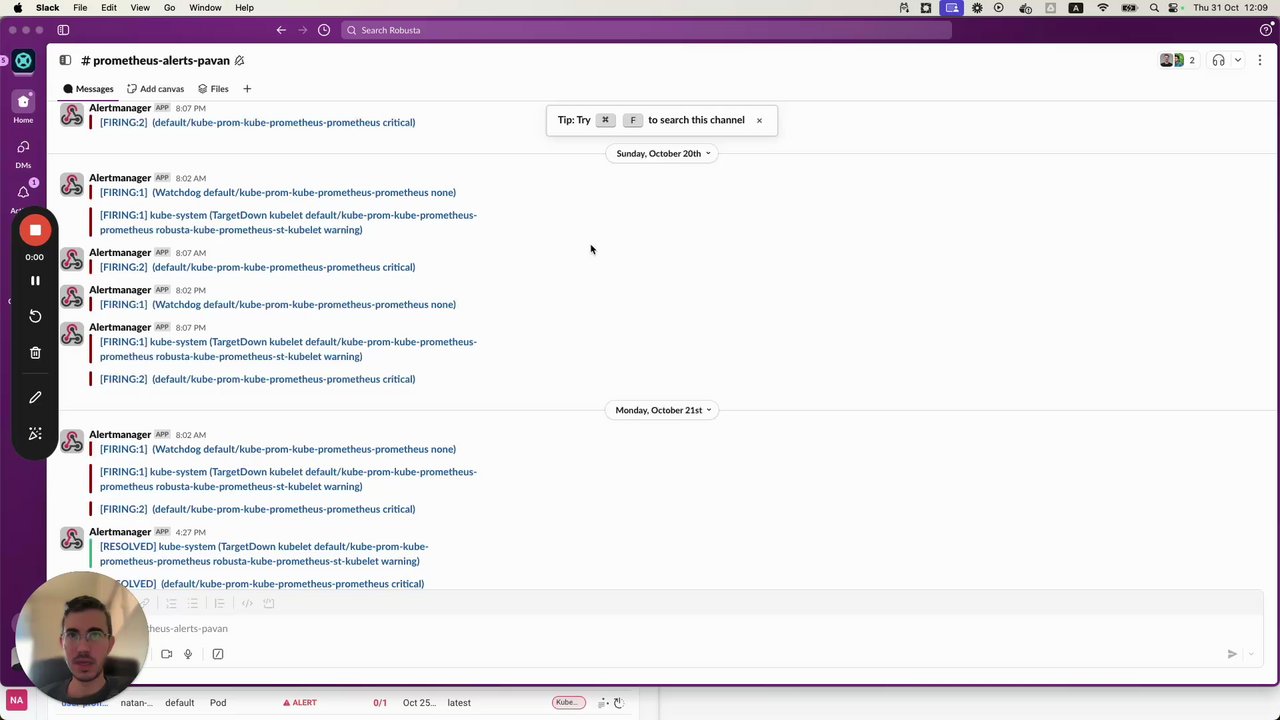The height and width of the screenshot is (720, 1280).
Task: Switch to Files tab
Action: coord(213,89)
